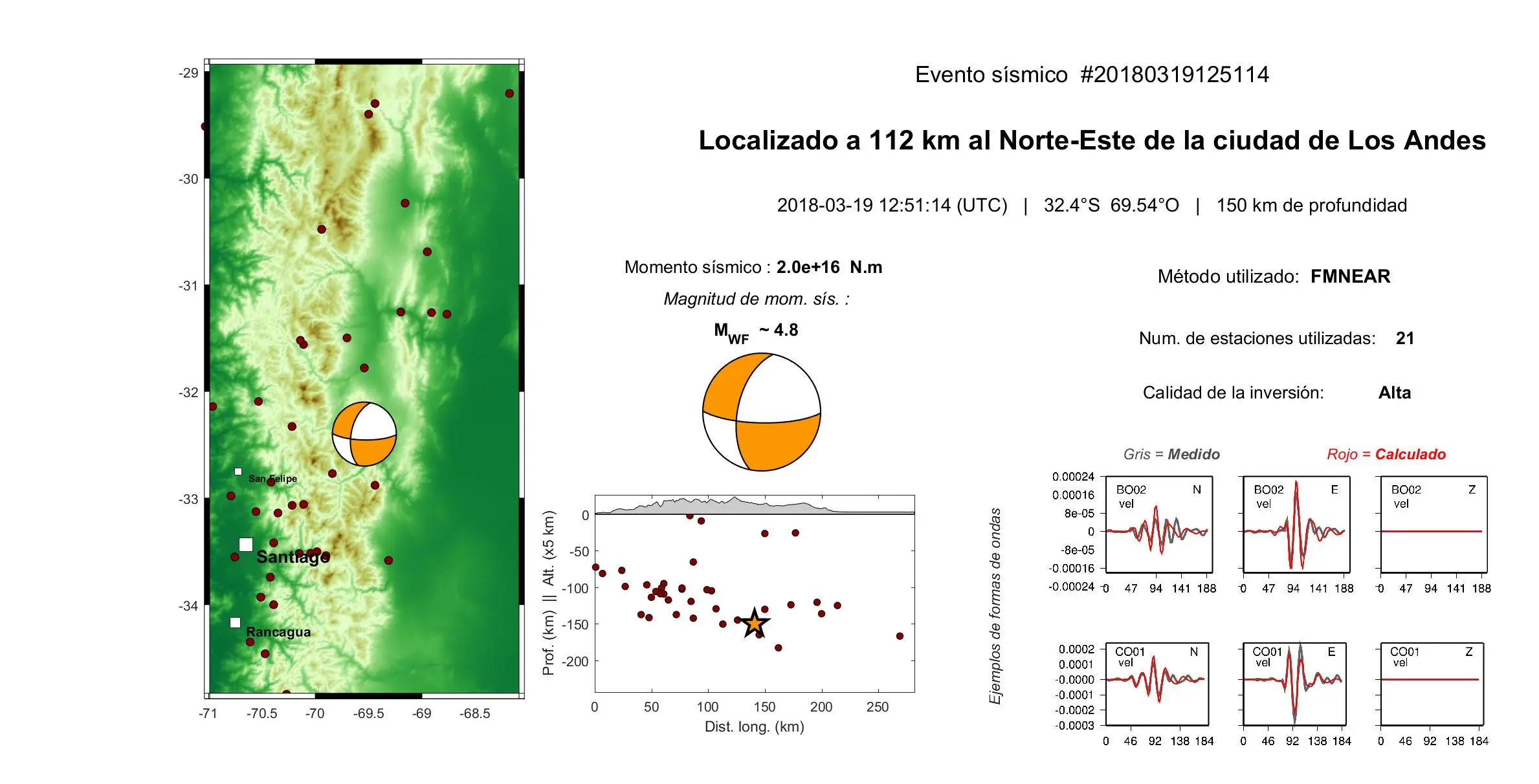Select the orange hypocenter star in depth section

tap(755, 624)
